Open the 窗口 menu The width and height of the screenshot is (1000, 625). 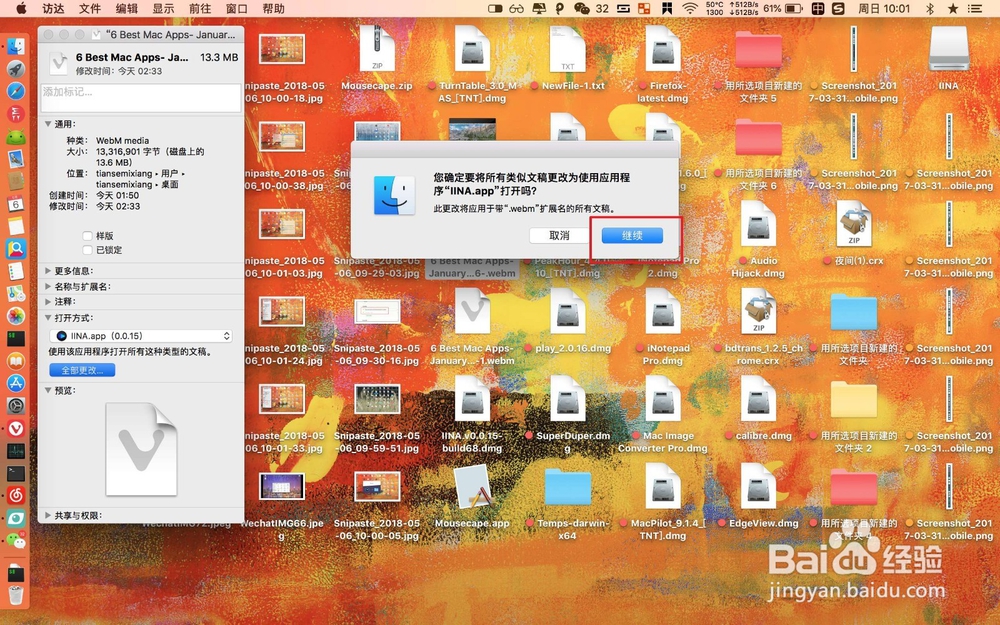pos(237,8)
